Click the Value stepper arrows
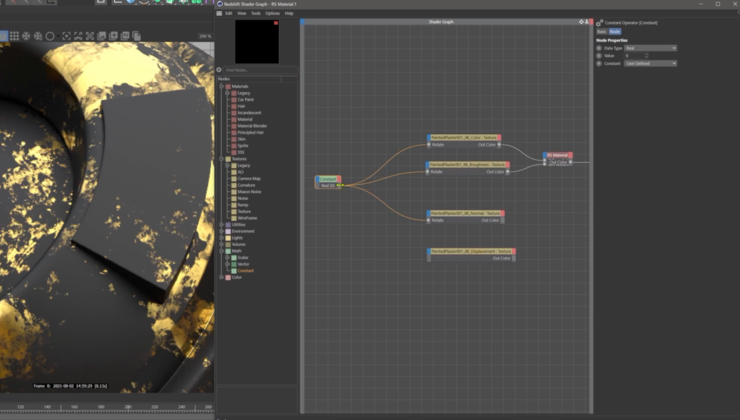The image size is (740, 420). point(647,56)
